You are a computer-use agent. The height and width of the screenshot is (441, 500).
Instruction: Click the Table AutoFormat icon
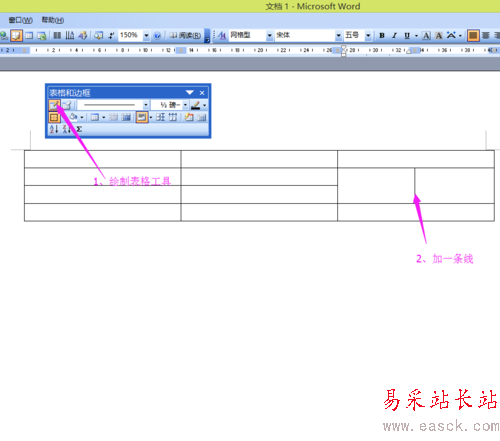point(189,117)
